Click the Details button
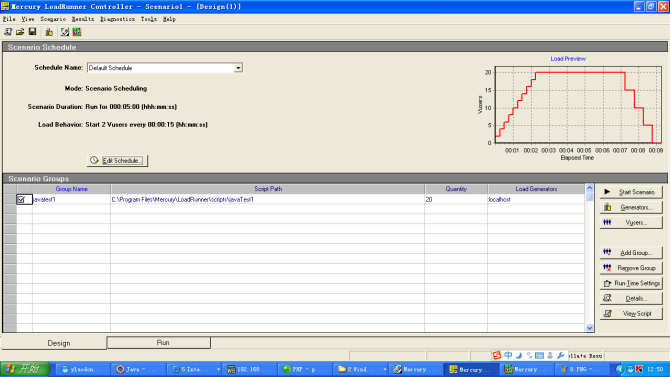This screenshot has height=377, width=670. pyautogui.click(x=631, y=298)
